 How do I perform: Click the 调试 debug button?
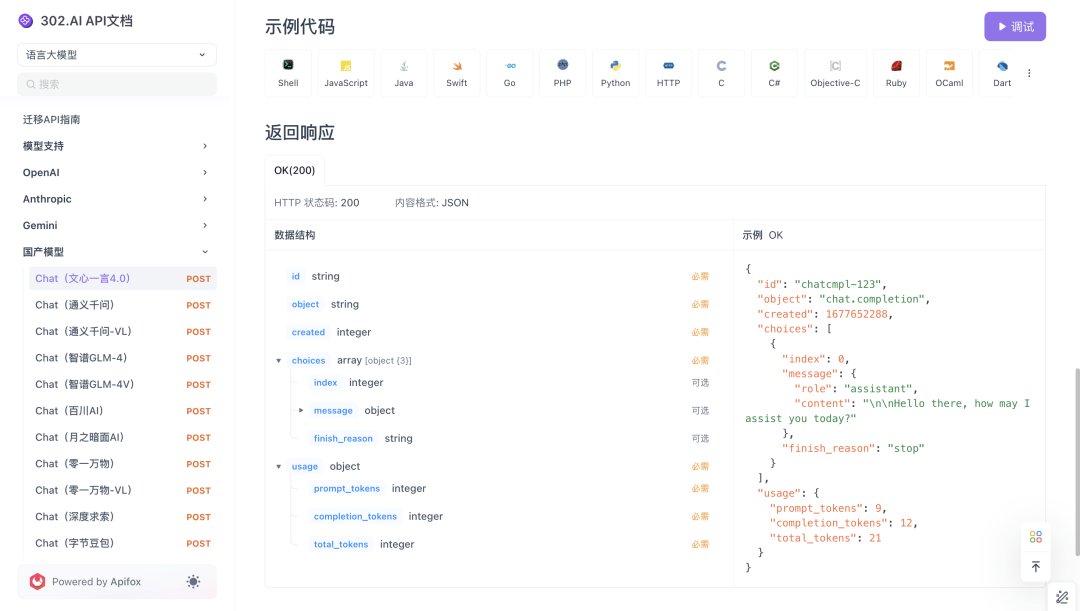[1015, 27]
